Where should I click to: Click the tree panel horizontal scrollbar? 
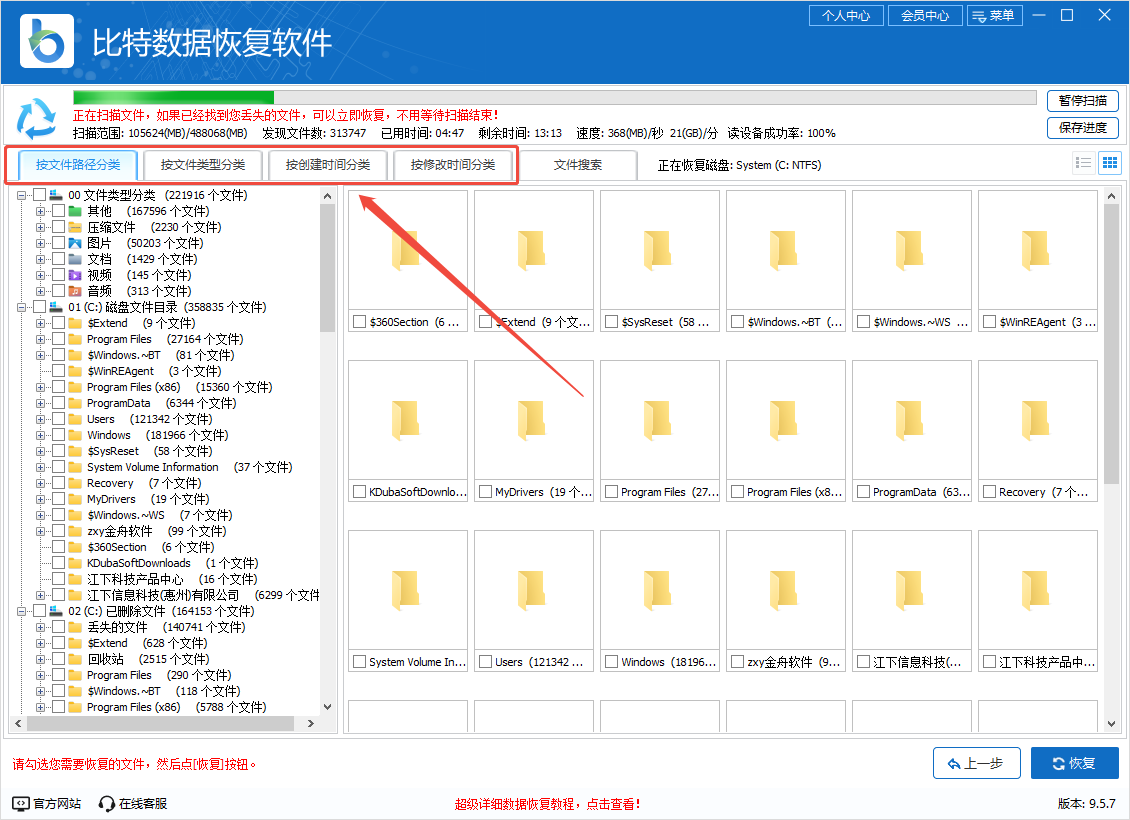pyautogui.click(x=160, y=723)
